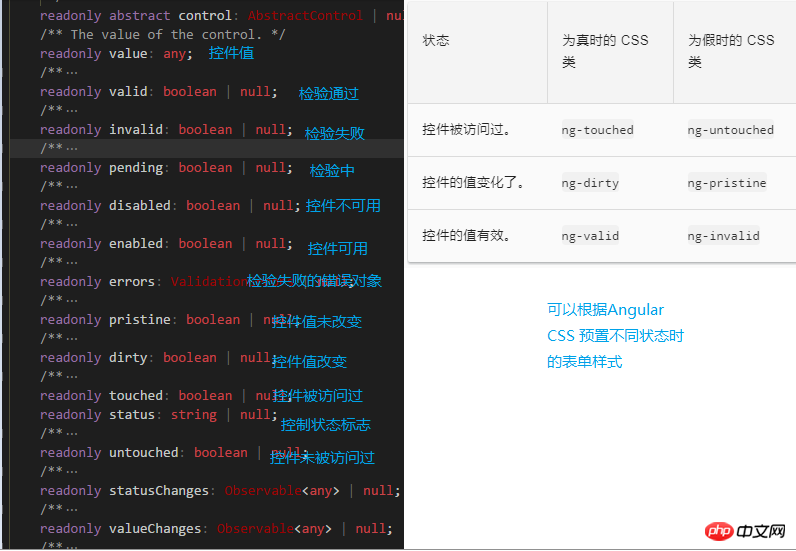Select the 'ng-invalid' class cell

[x=723, y=236]
